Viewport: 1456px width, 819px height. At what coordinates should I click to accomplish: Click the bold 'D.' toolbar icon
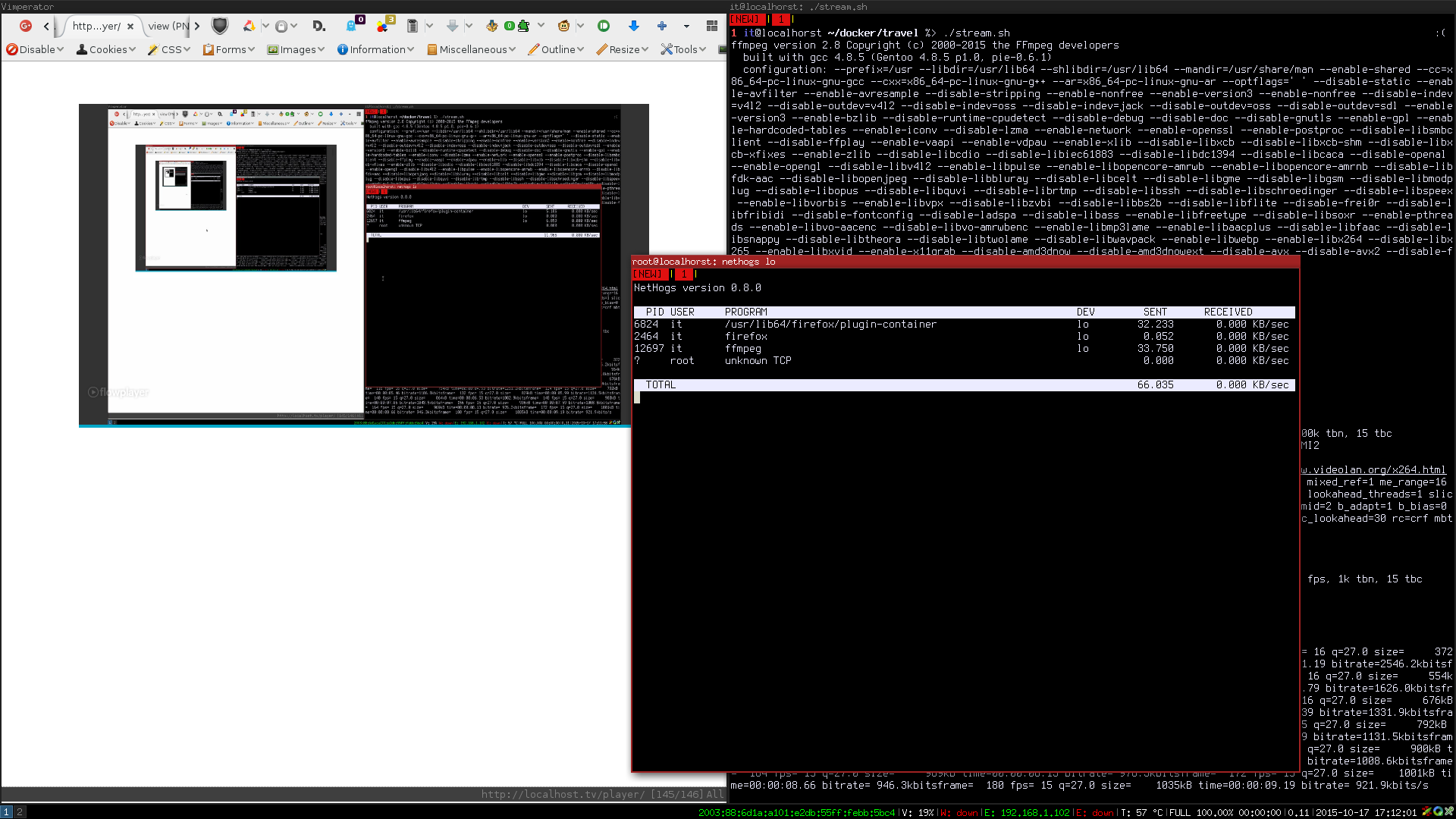pyautogui.click(x=318, y=26)
